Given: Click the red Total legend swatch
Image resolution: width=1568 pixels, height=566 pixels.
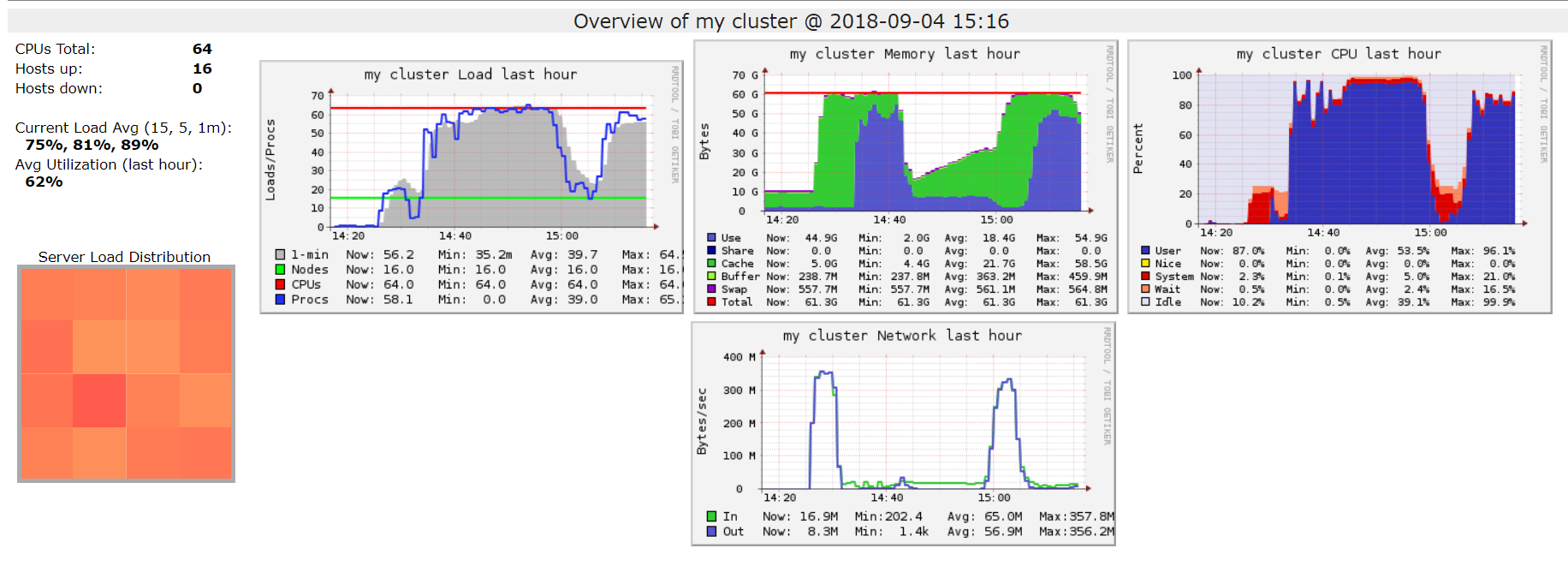Looking at the screenshot, I should (711, 301).
